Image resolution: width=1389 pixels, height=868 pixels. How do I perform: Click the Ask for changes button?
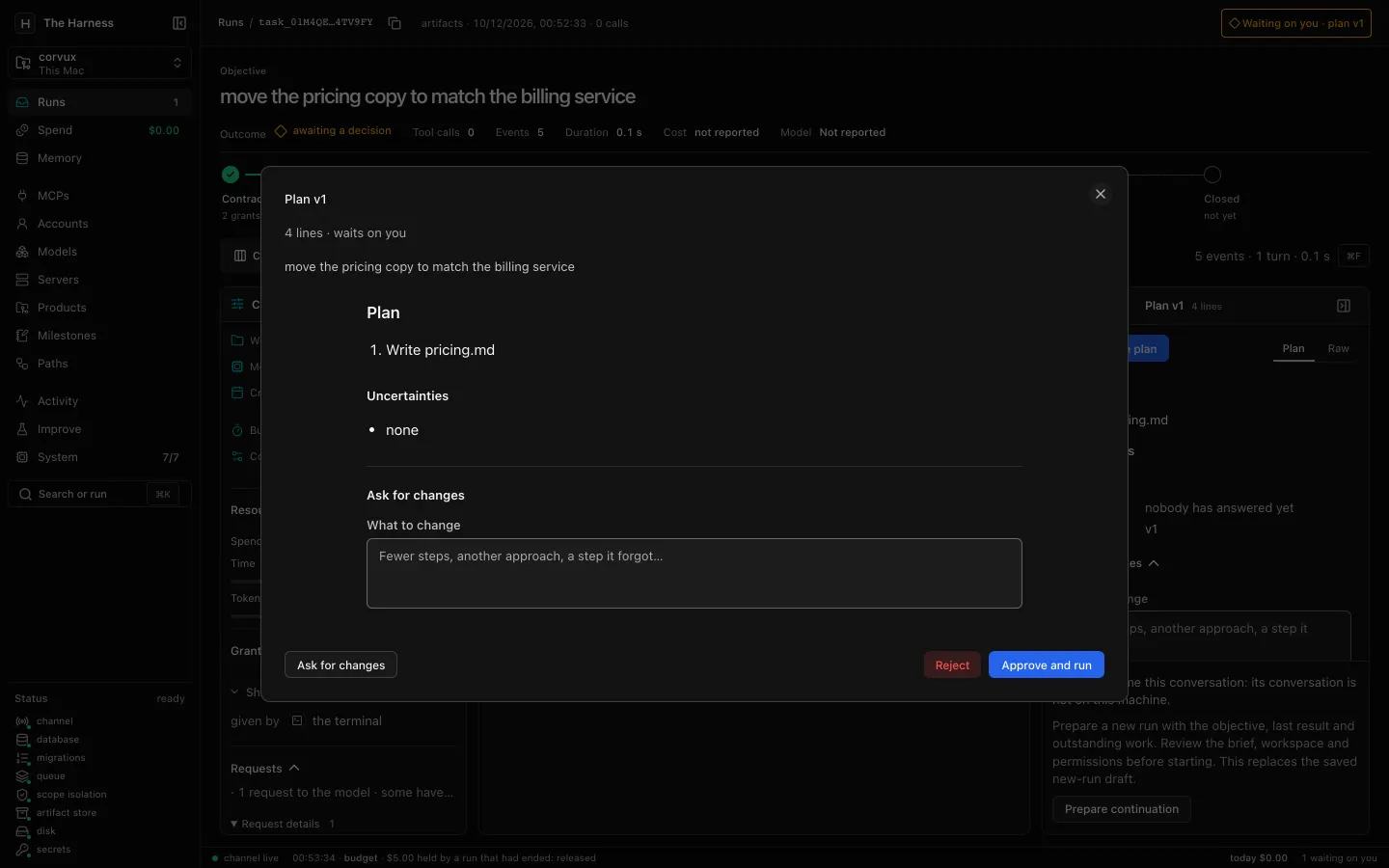click(x=340, y=665)
